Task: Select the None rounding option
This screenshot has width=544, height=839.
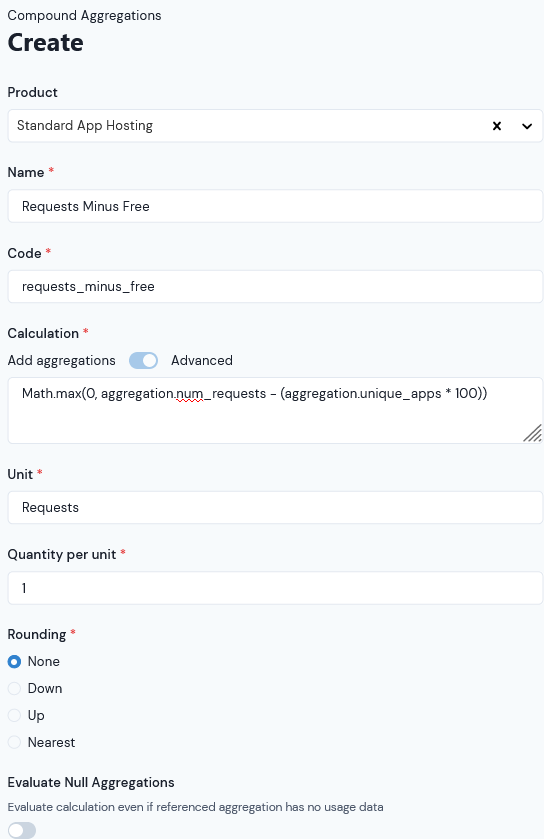Action: pos(14,662)
